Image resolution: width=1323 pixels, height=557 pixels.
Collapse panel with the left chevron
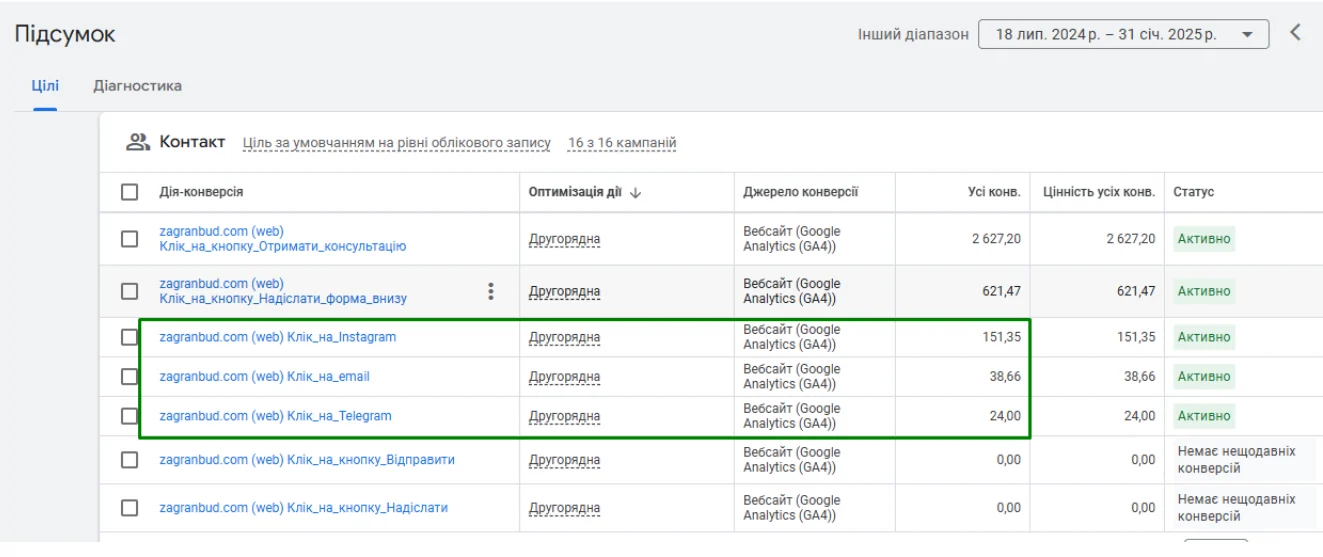[x=1295, y=33]
